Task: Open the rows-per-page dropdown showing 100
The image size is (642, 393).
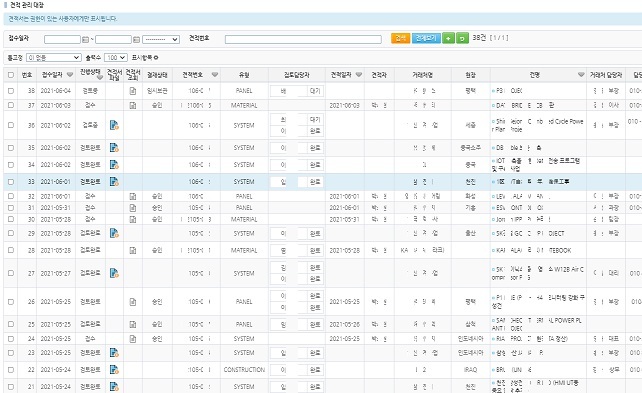Action: [115, 58]
